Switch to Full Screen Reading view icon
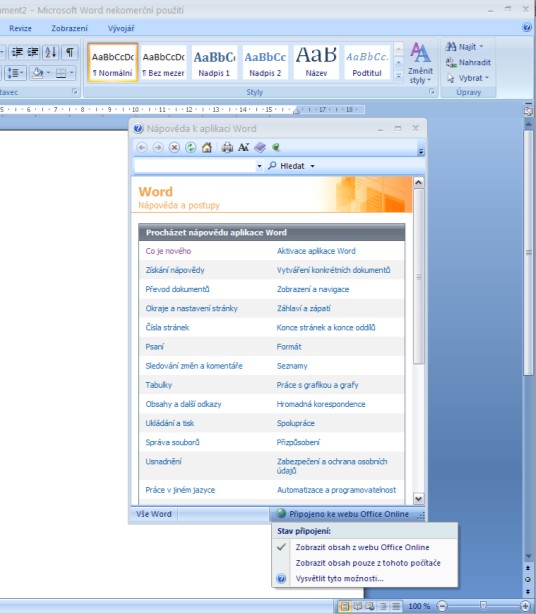The image size is (536, 614). click(357, 607)
